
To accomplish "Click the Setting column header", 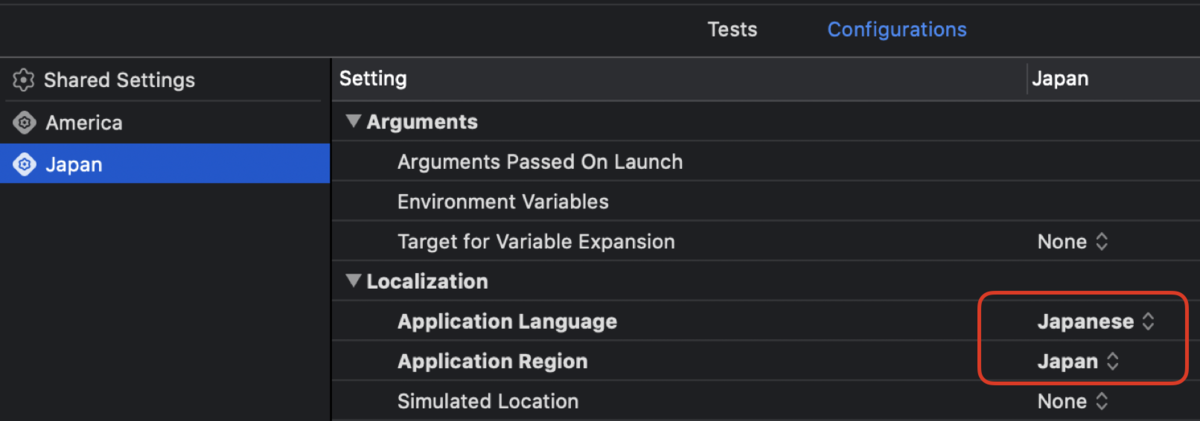I will [x=373, y=78].
